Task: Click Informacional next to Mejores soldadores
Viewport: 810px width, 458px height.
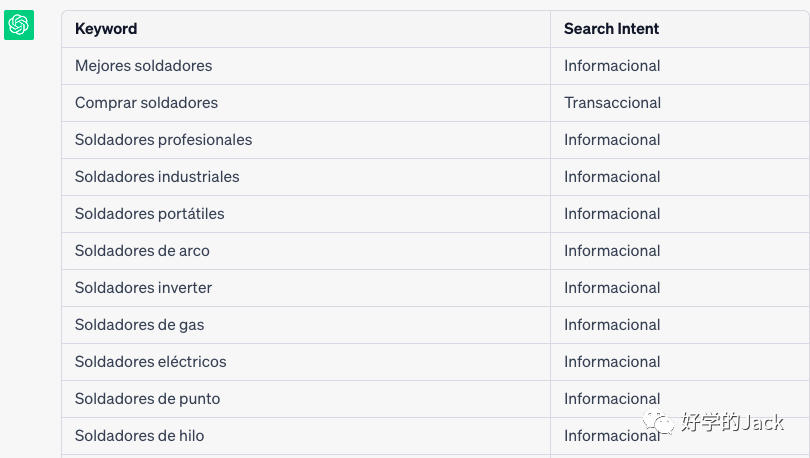Action: 612,66
